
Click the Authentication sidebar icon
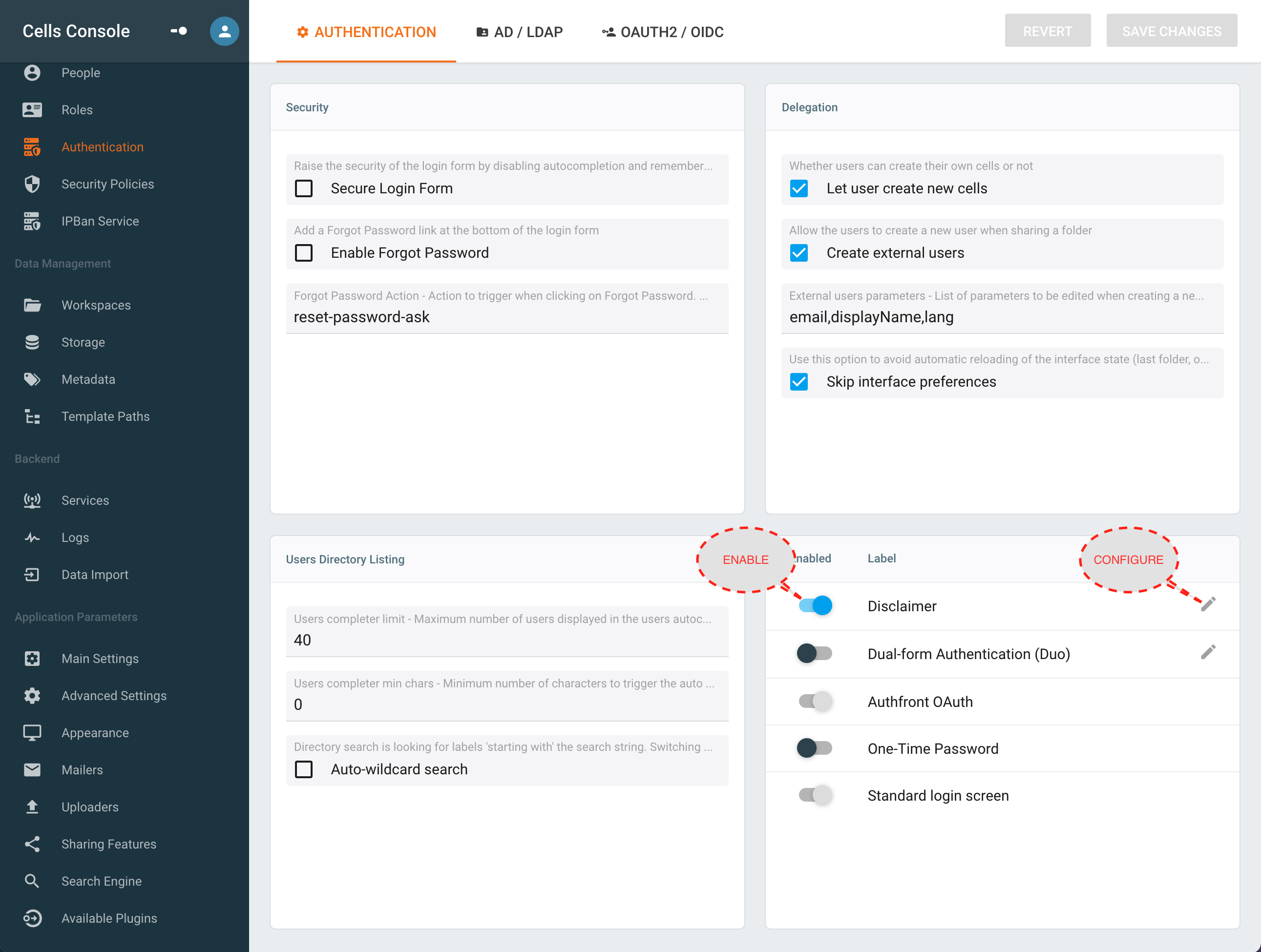click(x=32, y=147)
